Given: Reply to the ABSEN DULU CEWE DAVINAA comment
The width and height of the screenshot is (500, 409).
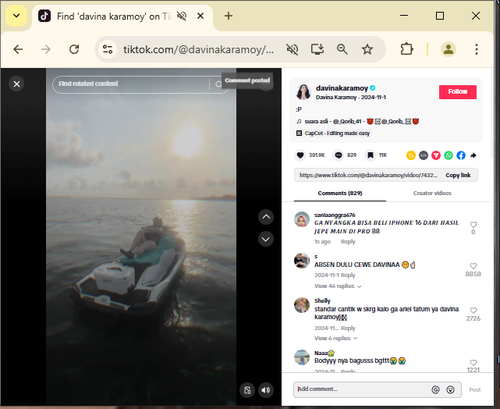Looking at the screenshot, I should coord(348,275).
